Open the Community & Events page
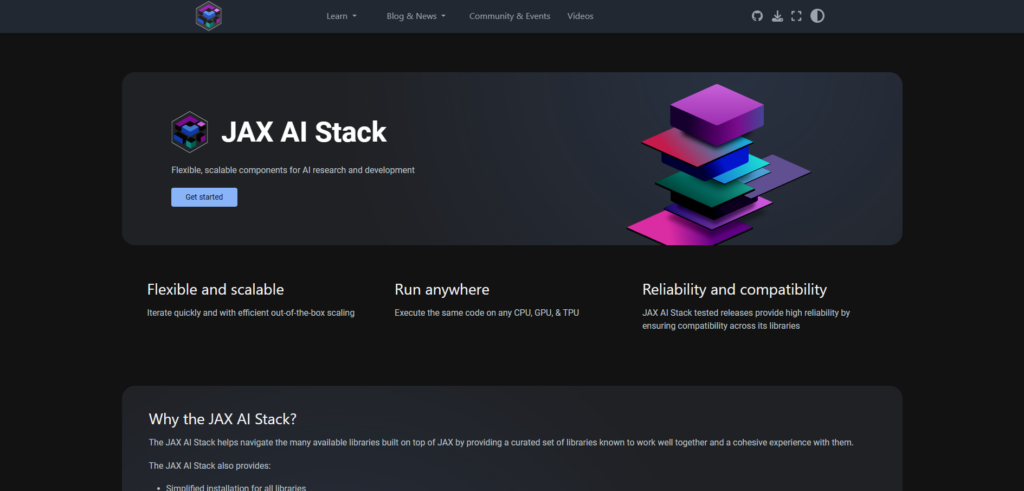1024x491 pixels. coord(509,16)
